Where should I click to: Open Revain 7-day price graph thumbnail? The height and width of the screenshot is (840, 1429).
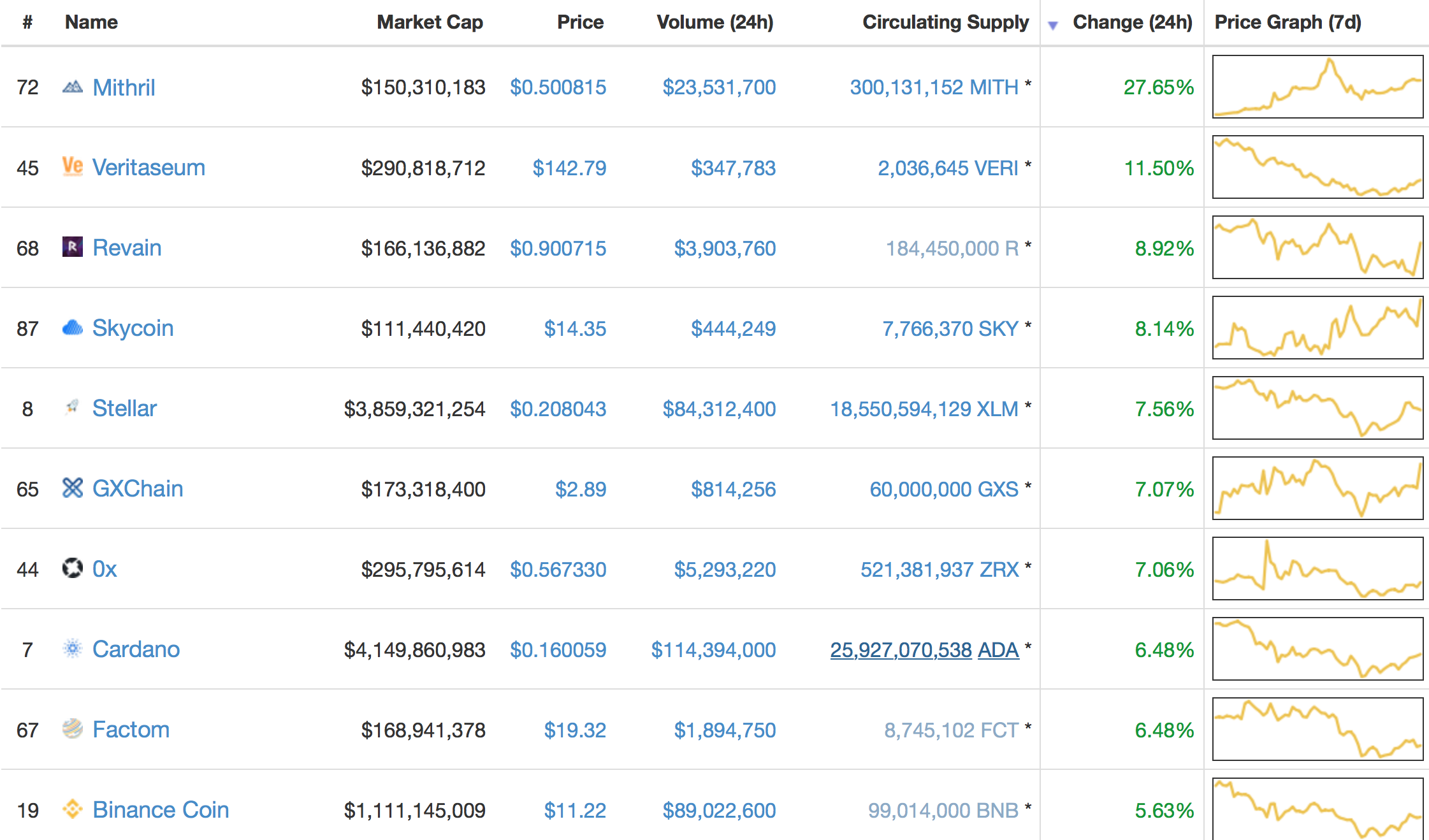[1317, 247]
